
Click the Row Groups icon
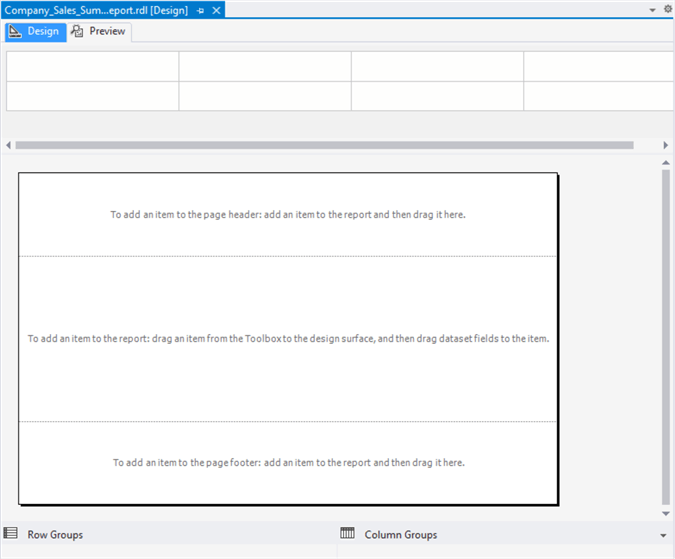11,533
